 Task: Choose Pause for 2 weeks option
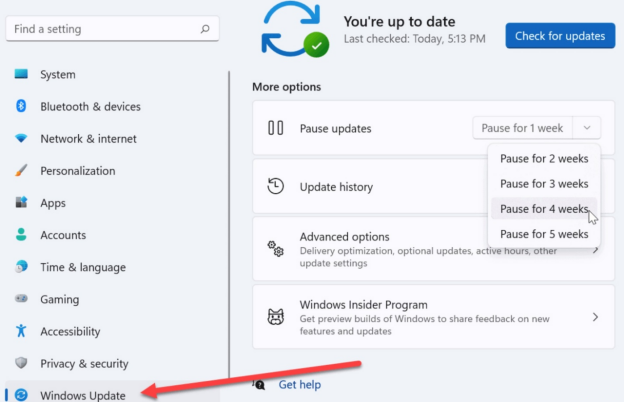(544, 158)
